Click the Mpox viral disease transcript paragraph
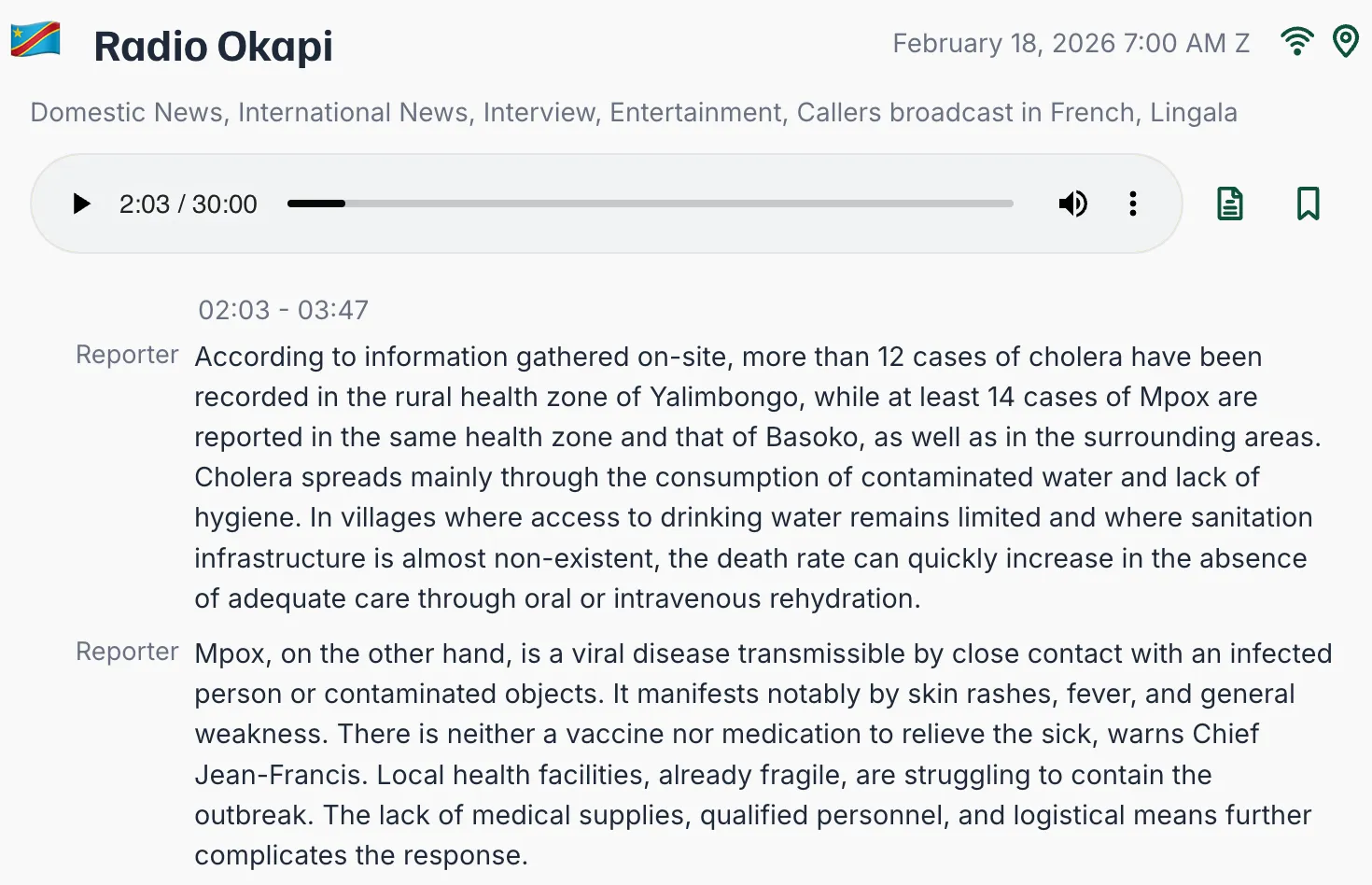The image size is (1372, 885). 754,754
